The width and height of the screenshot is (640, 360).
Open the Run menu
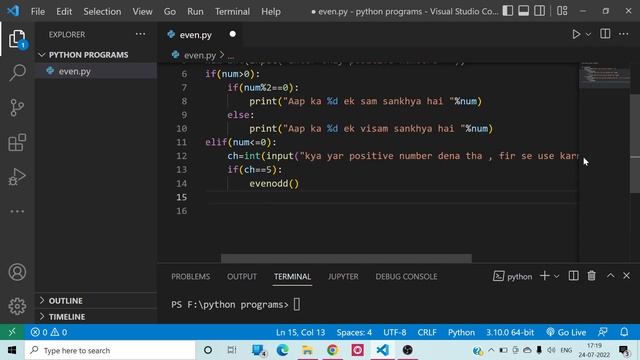pyautogui.click(x=195, y=11)
